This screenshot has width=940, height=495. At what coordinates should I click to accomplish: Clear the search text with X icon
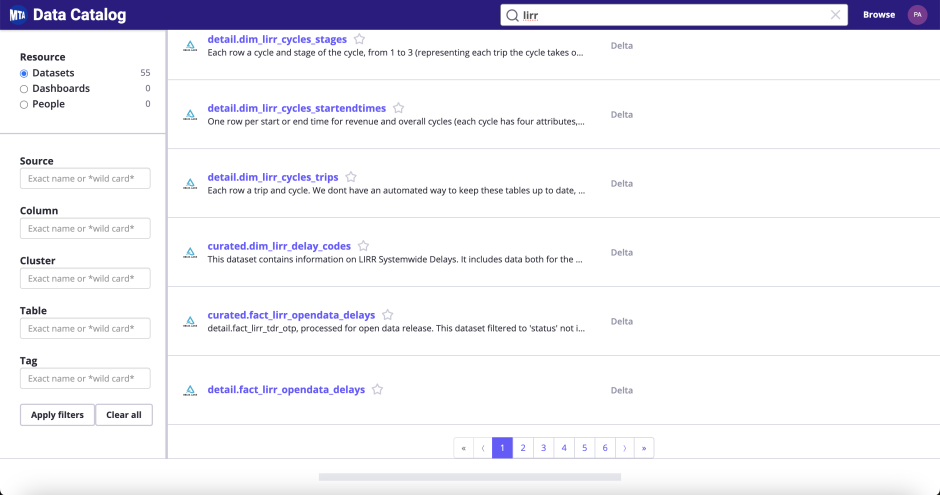pos(835,15)
